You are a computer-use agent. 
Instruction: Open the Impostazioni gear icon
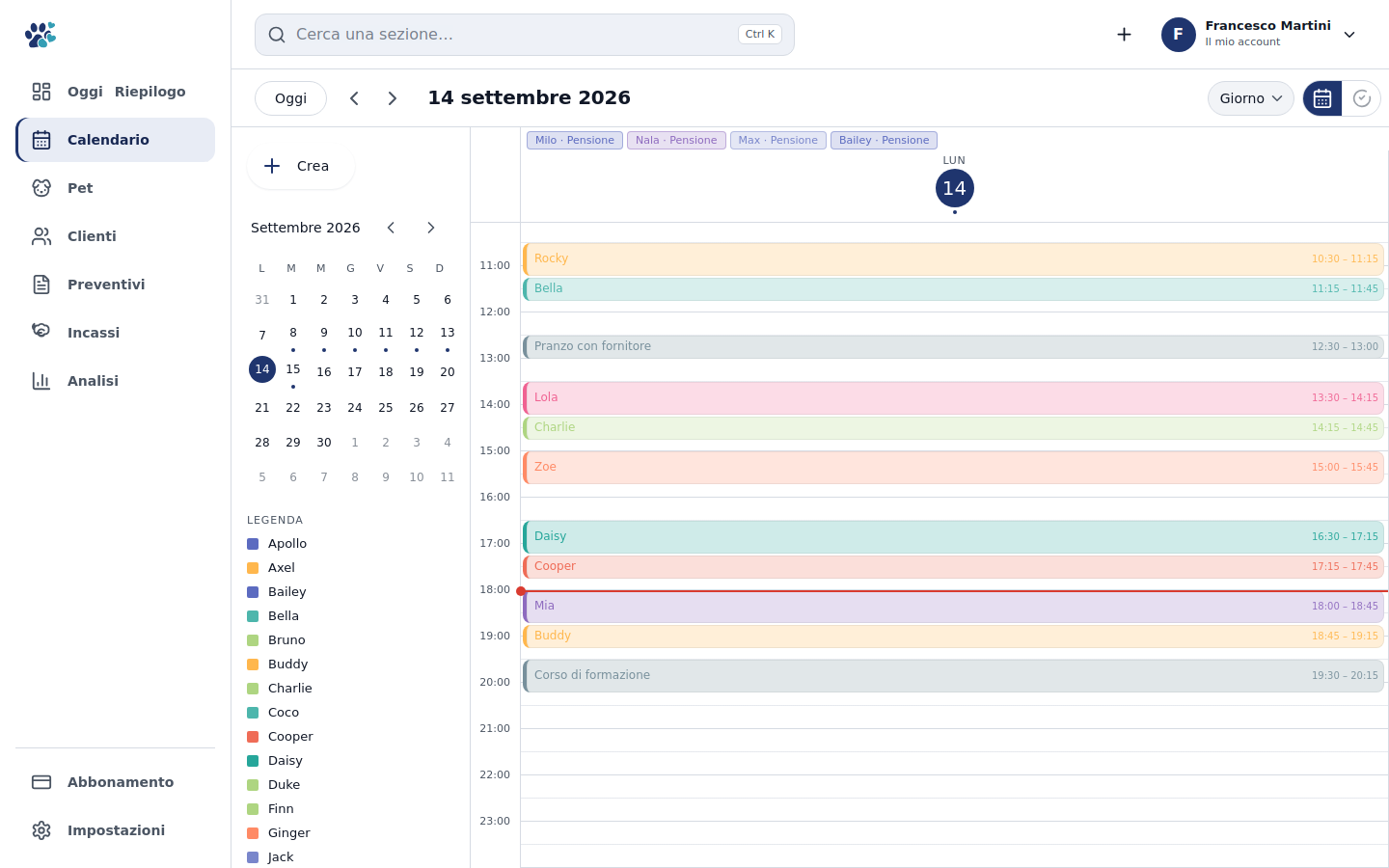[x=41, y=830]
